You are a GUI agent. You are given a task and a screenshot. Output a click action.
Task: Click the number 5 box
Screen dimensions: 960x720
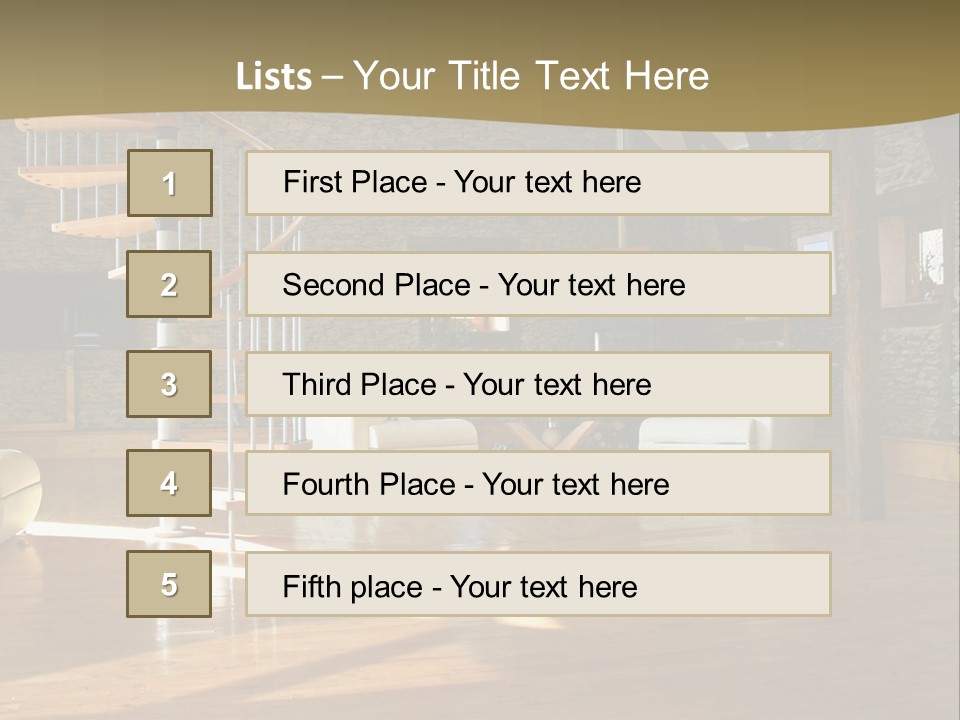coord(169,584)
